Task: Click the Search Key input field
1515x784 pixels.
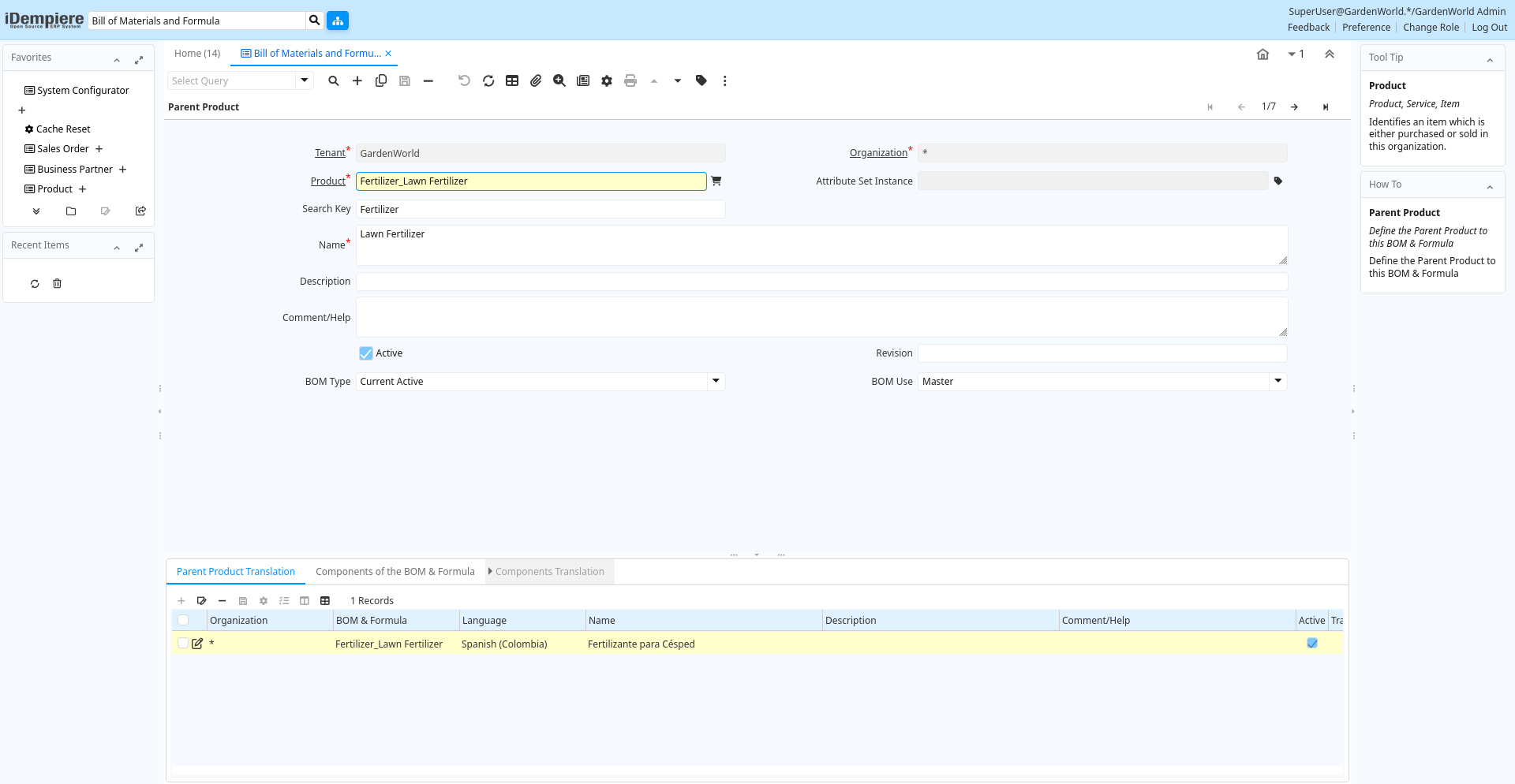Action: coord(541,209)
